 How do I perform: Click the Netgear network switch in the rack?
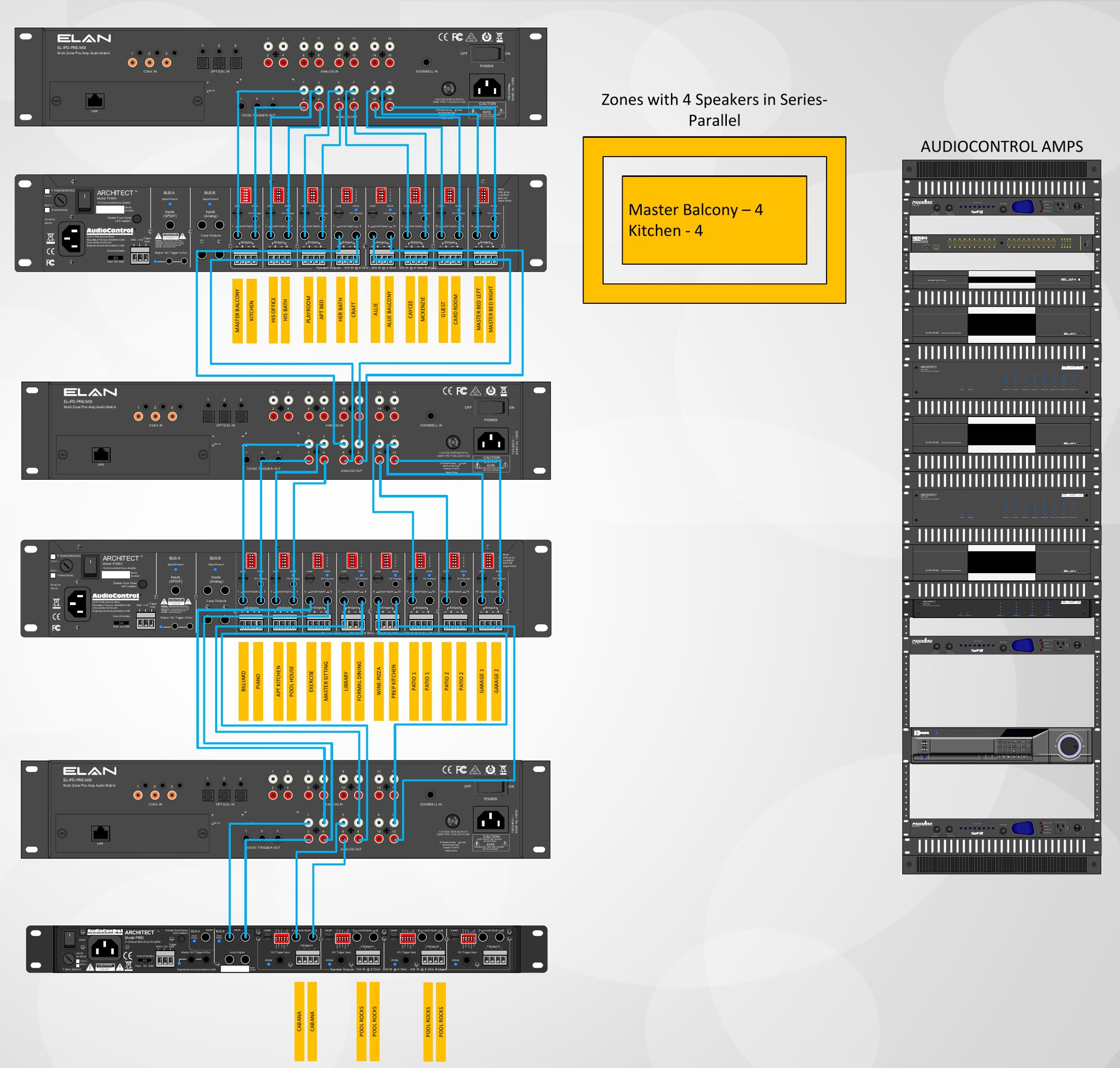(1001, 243)
